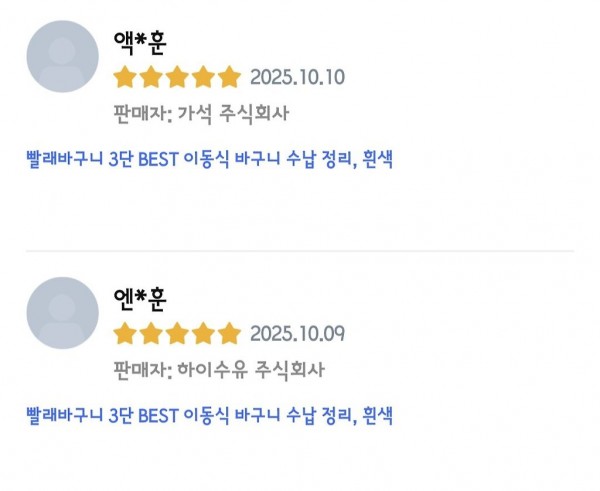Click the third star in 엔*훈's rating
Screen dimensions: 600x491
(x=177, y=333)
